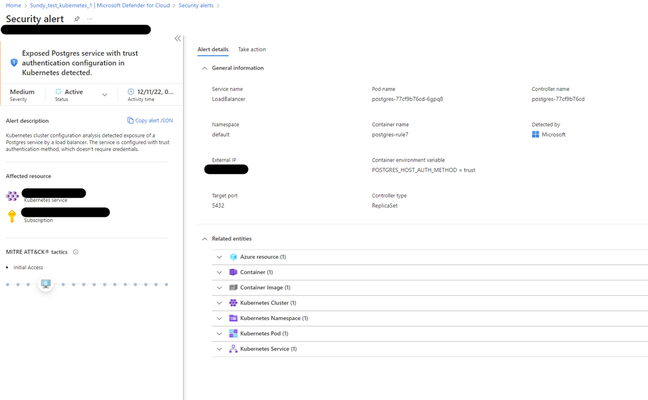Select pod name postgres-77cf9b76cd-6gpq8
This screenshot has height=400, width=648.
point(407,99)
